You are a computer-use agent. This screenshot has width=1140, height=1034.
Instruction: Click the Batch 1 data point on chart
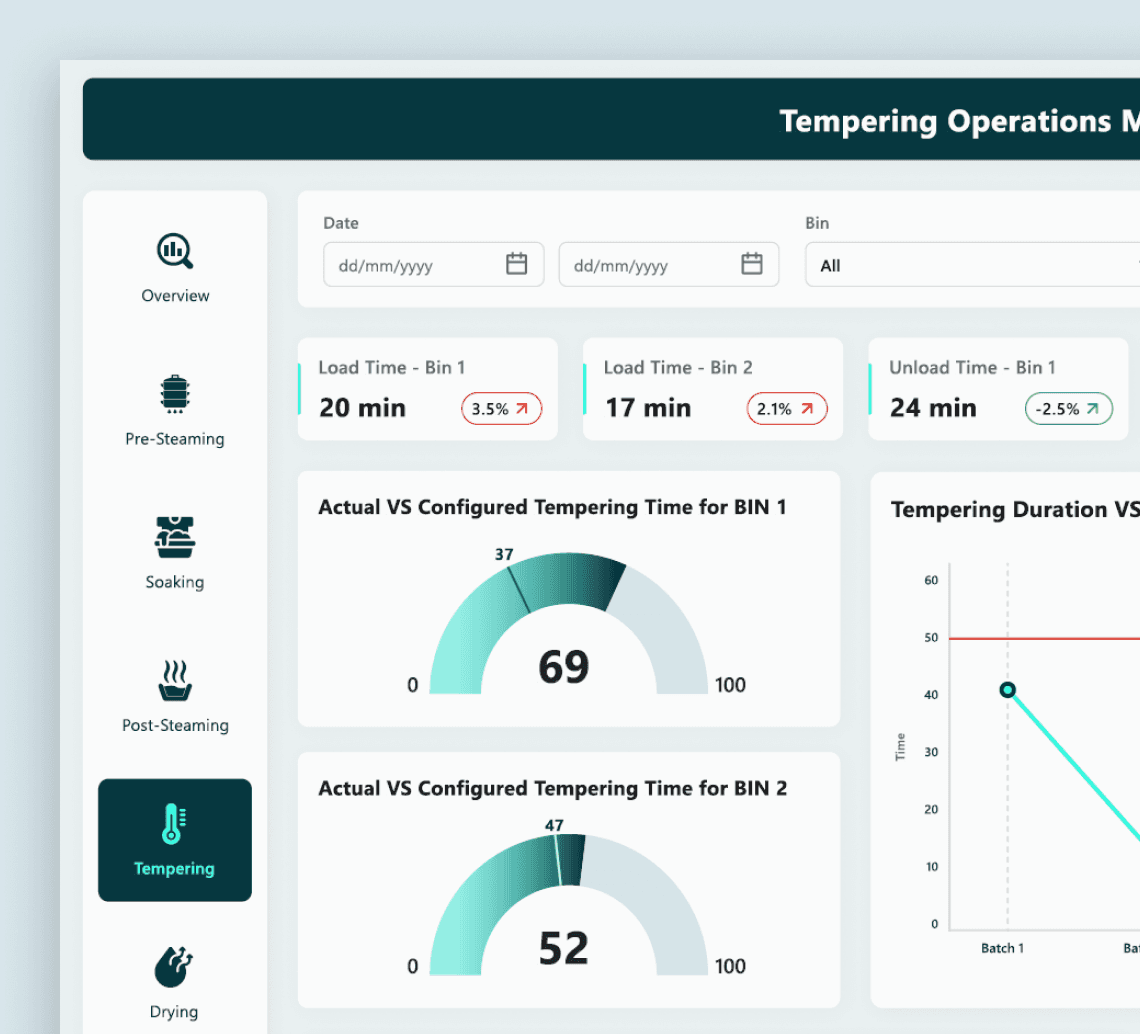pos(1007,689)
